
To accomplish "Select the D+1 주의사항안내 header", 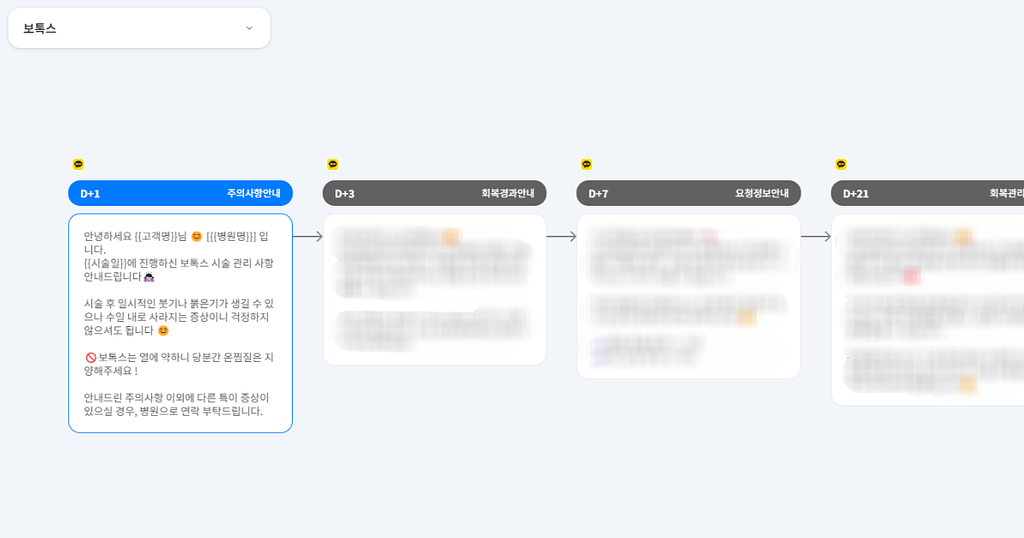I will click(x=180, y=193).
